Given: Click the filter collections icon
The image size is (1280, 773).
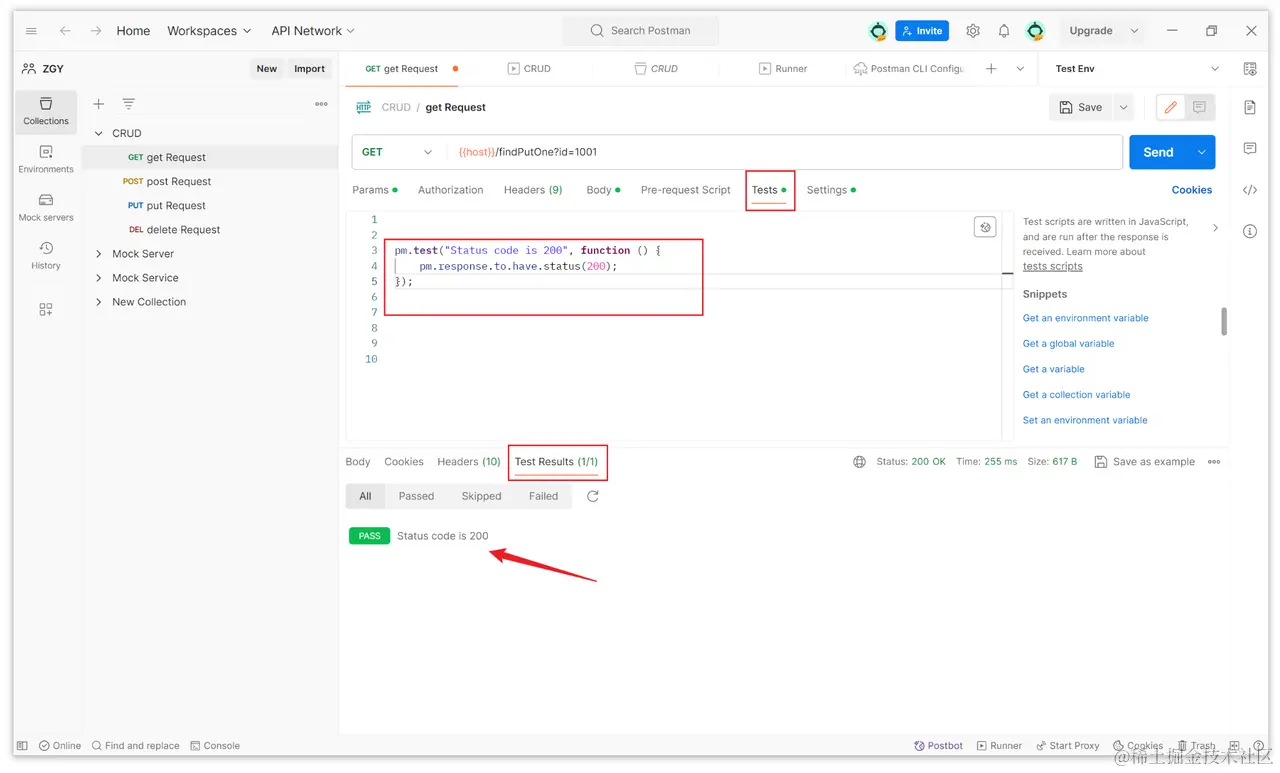Looking at the screenshot, I should 128,104.
